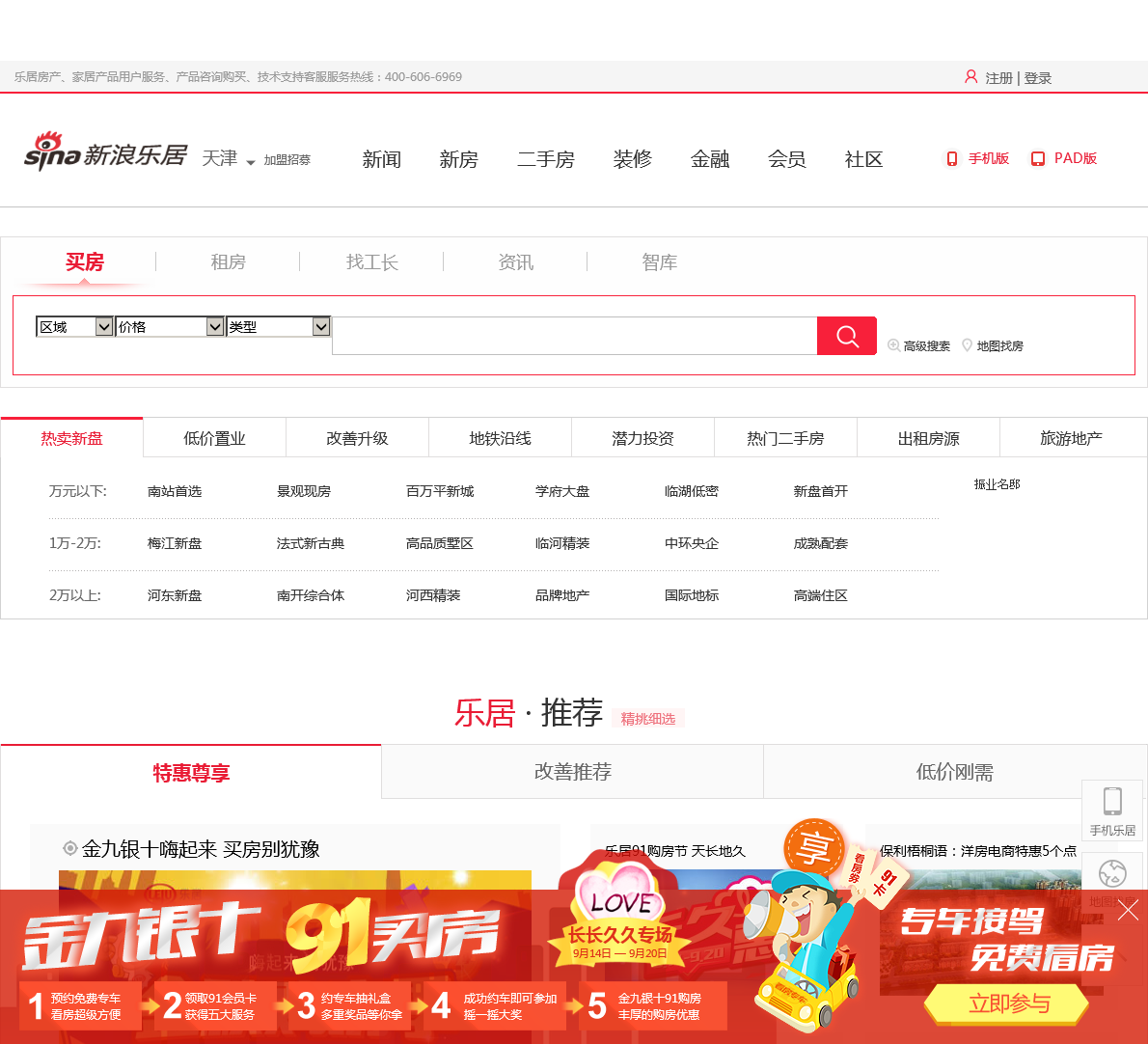Open the sidebar globe map icon

[x=1112, y=873]
